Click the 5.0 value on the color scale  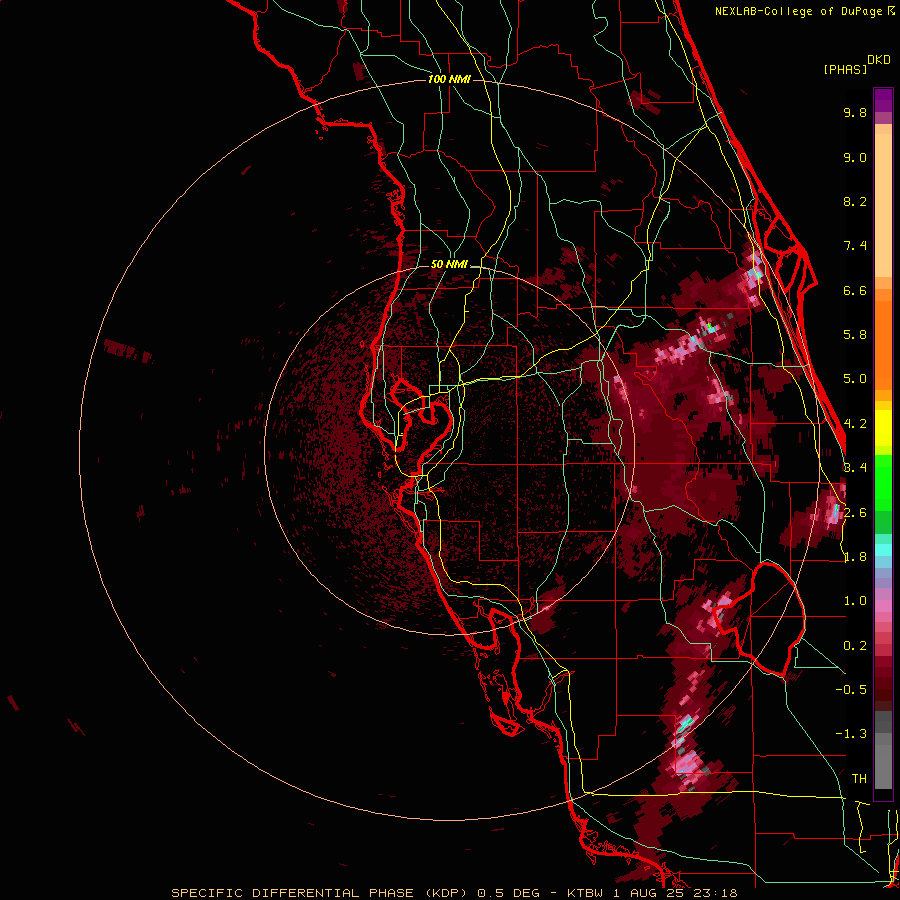click(x=855, y=379)
